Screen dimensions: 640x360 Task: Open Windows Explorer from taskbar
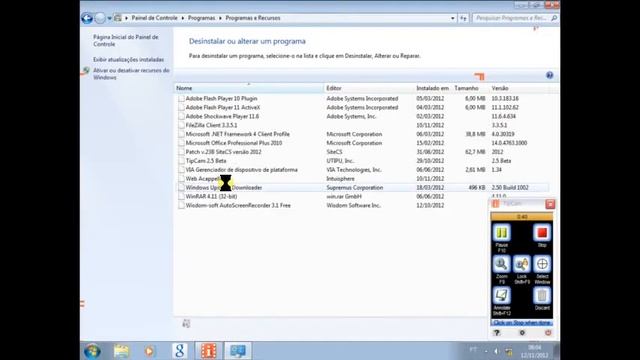click(x=121, y=351)
